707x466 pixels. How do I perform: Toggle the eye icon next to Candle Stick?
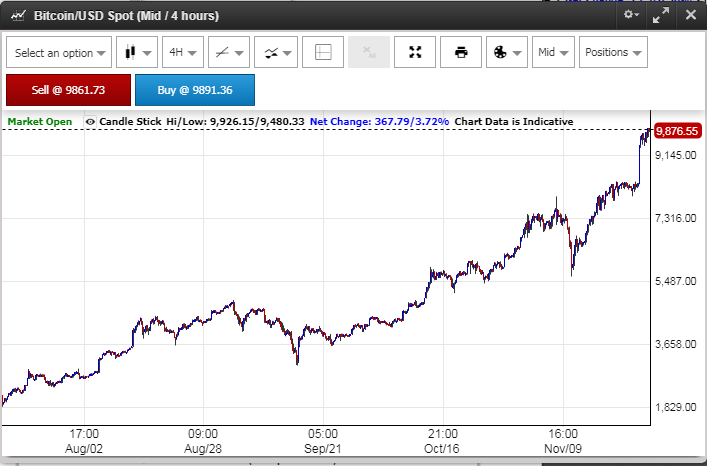tap(90, 122)
